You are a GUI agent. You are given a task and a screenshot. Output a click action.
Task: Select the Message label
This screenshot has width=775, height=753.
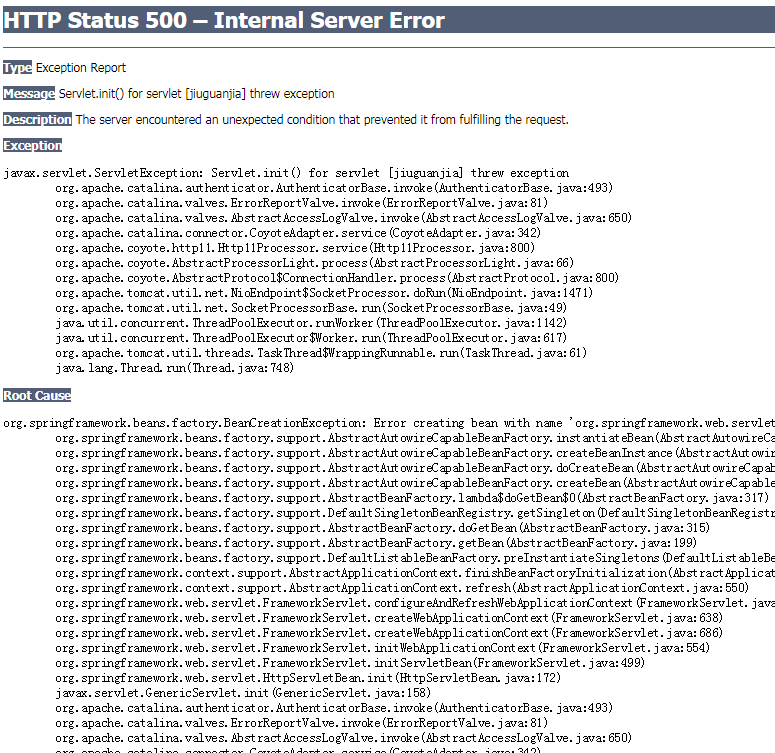click(29, 93)
